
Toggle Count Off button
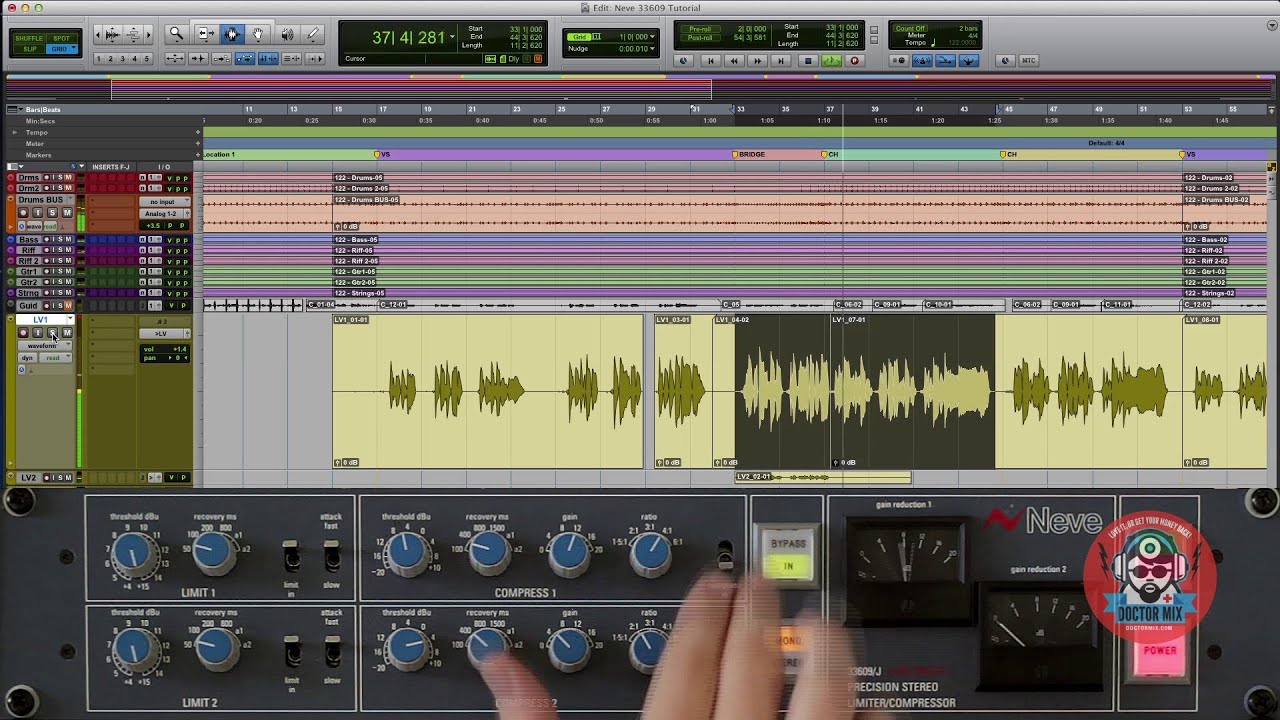911,29
